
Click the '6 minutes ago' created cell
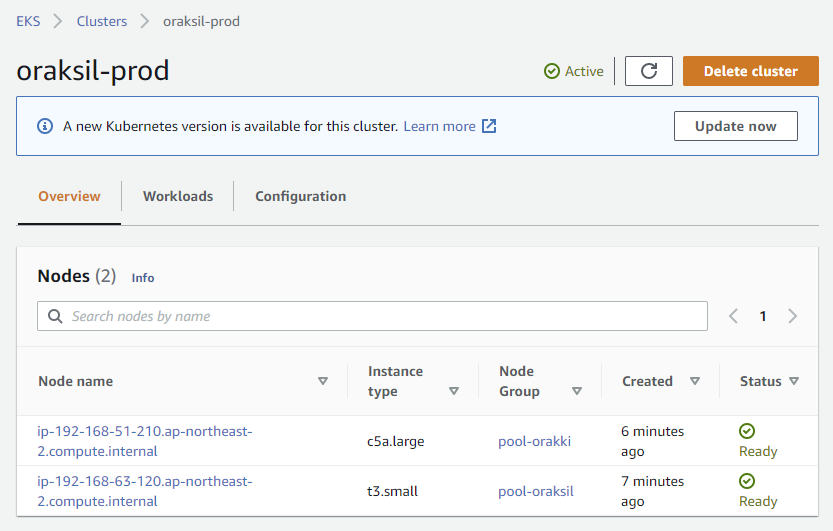point(653,441)
